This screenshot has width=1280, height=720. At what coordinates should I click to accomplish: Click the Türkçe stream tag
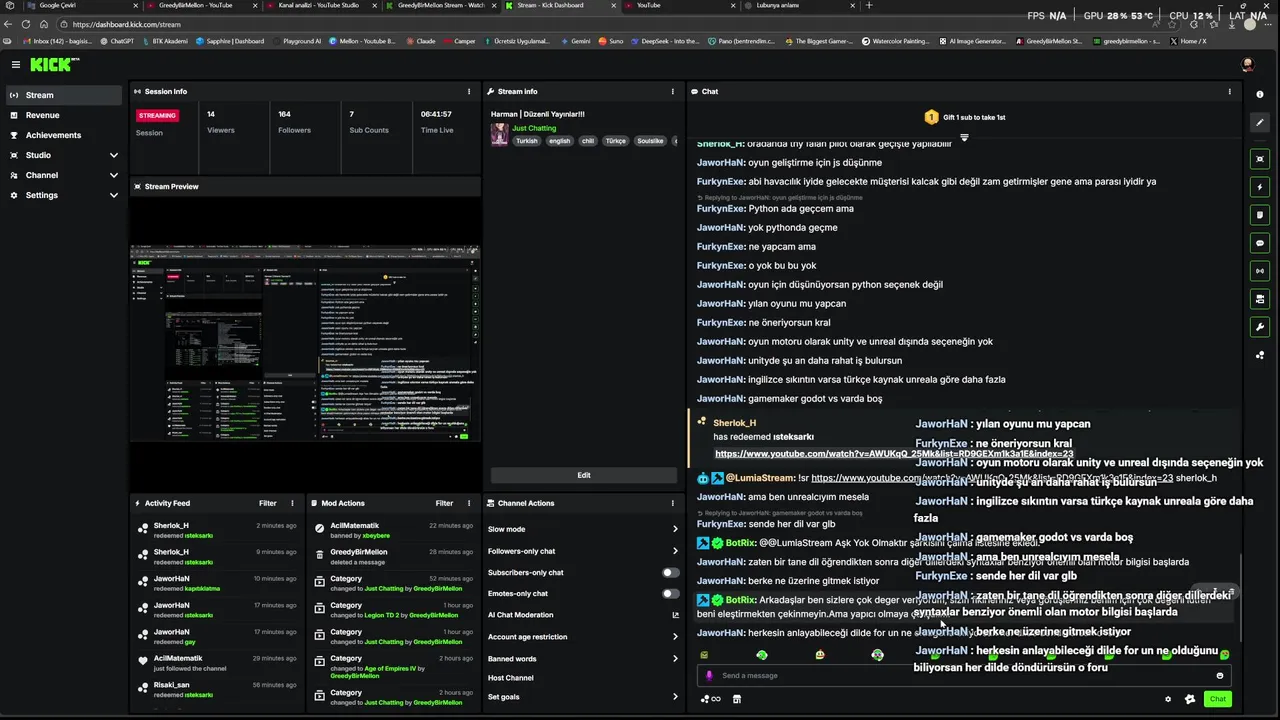pos(616,141)
